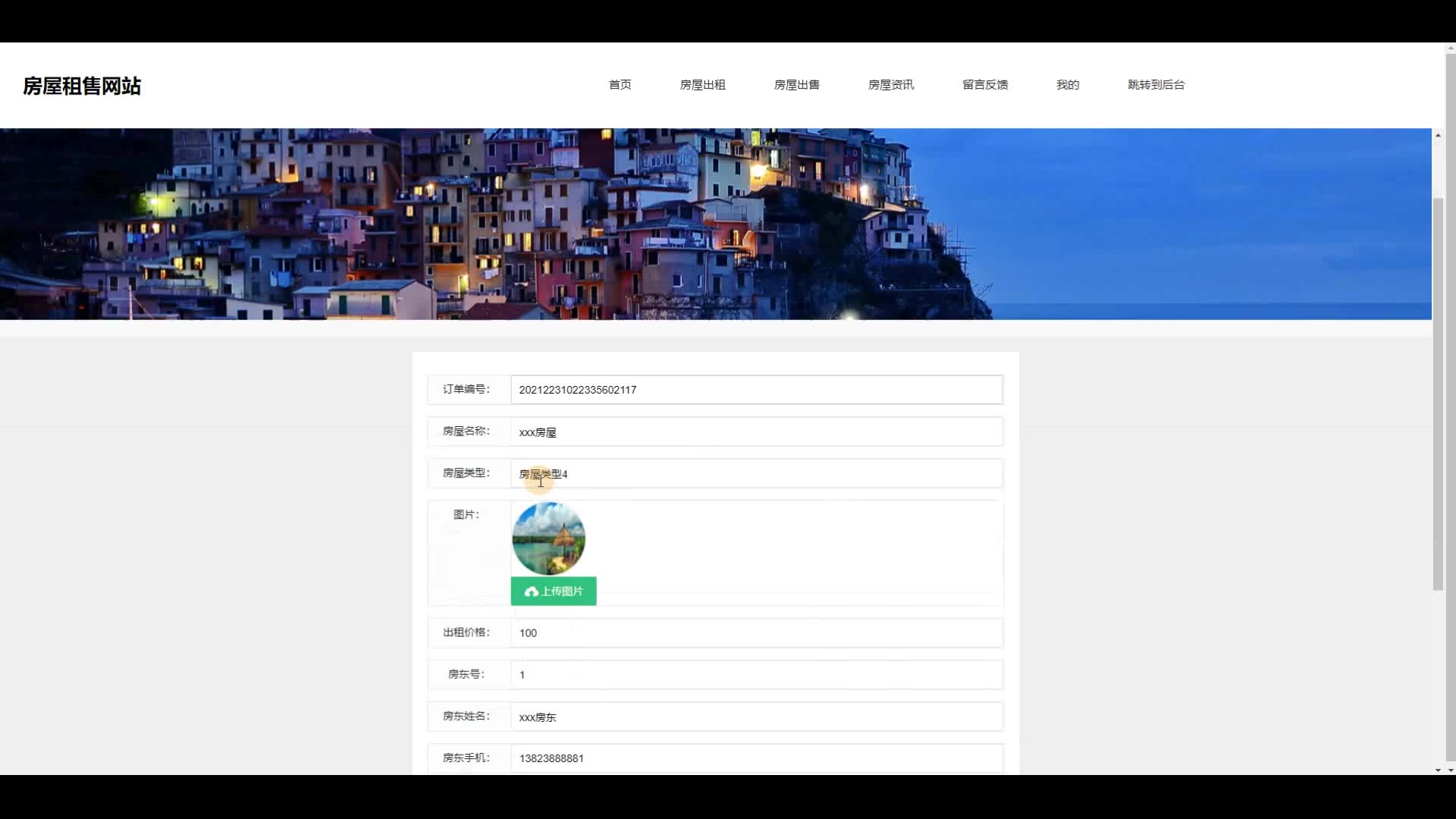
Task: Click the cloud upload icon
Action: coord(531,591)
